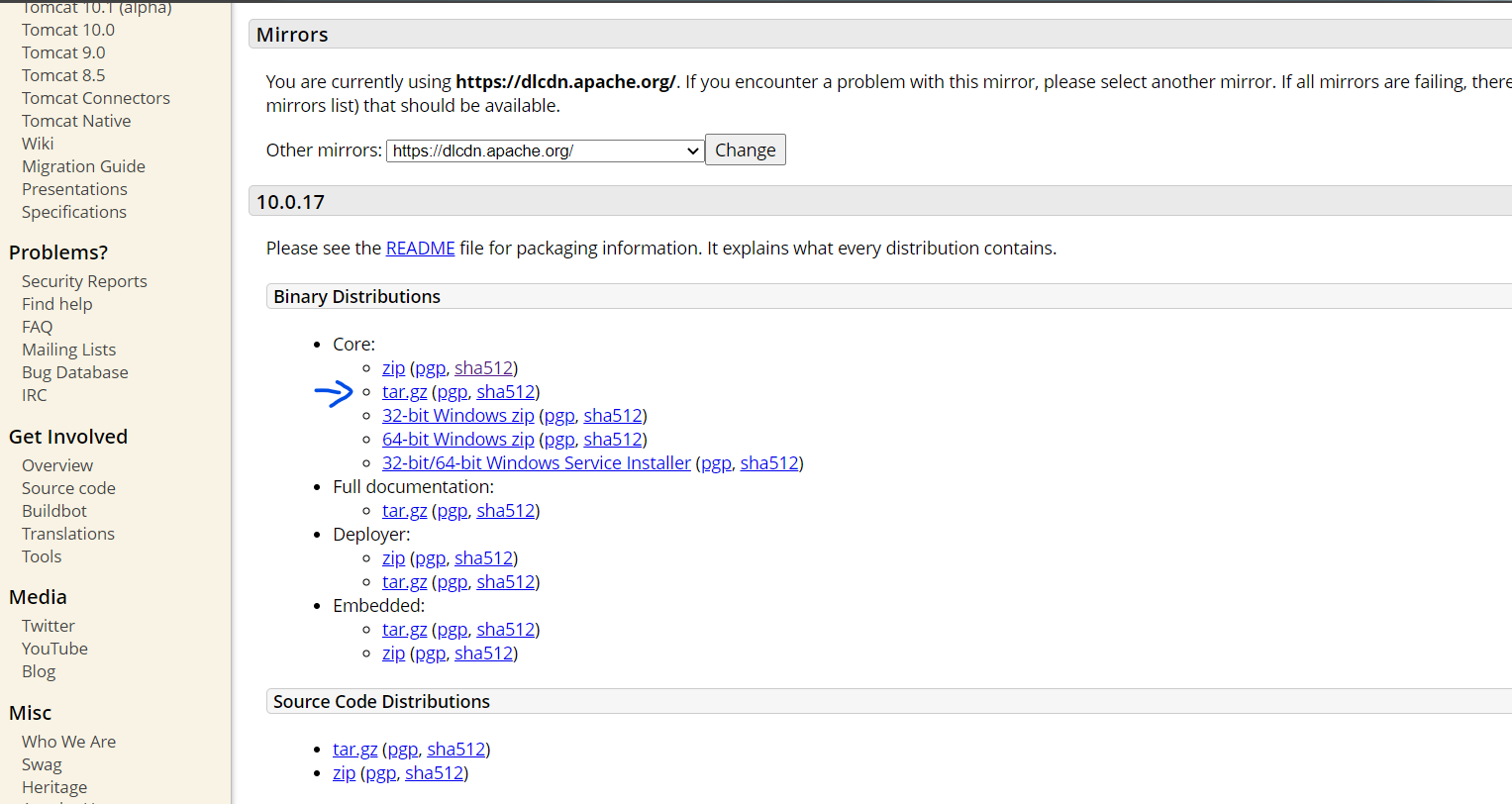
Task: Open the Wiki sidebar link
Action: (38, 144)
